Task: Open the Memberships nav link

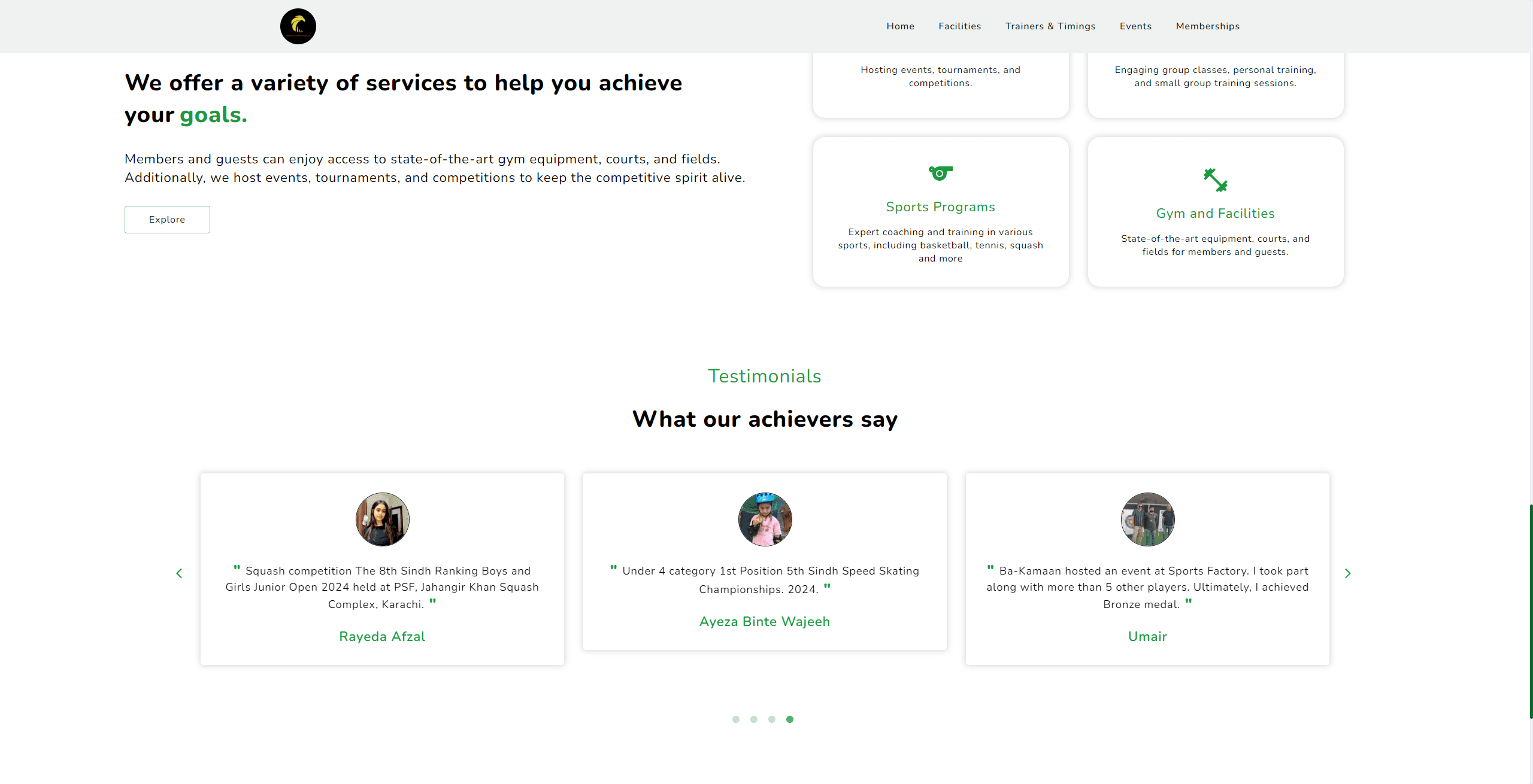Action: tap(1208, 26)
